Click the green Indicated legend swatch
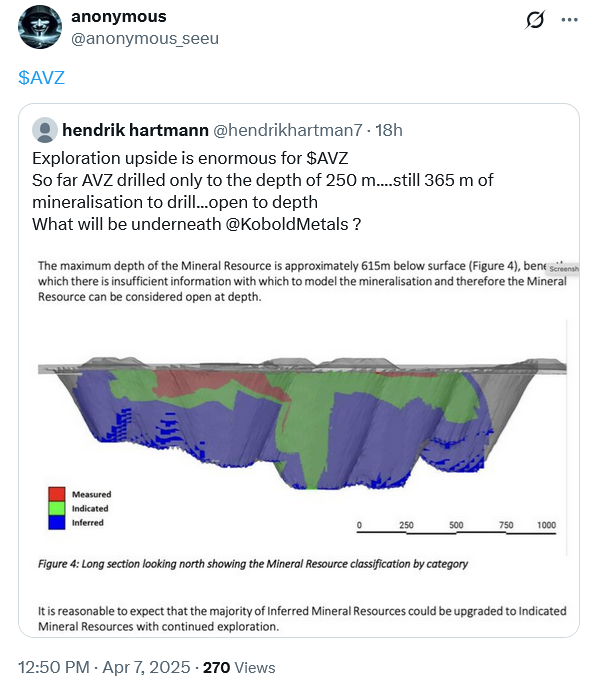The height and width of the screenshot is (688, 598). [x=57, y=508]
